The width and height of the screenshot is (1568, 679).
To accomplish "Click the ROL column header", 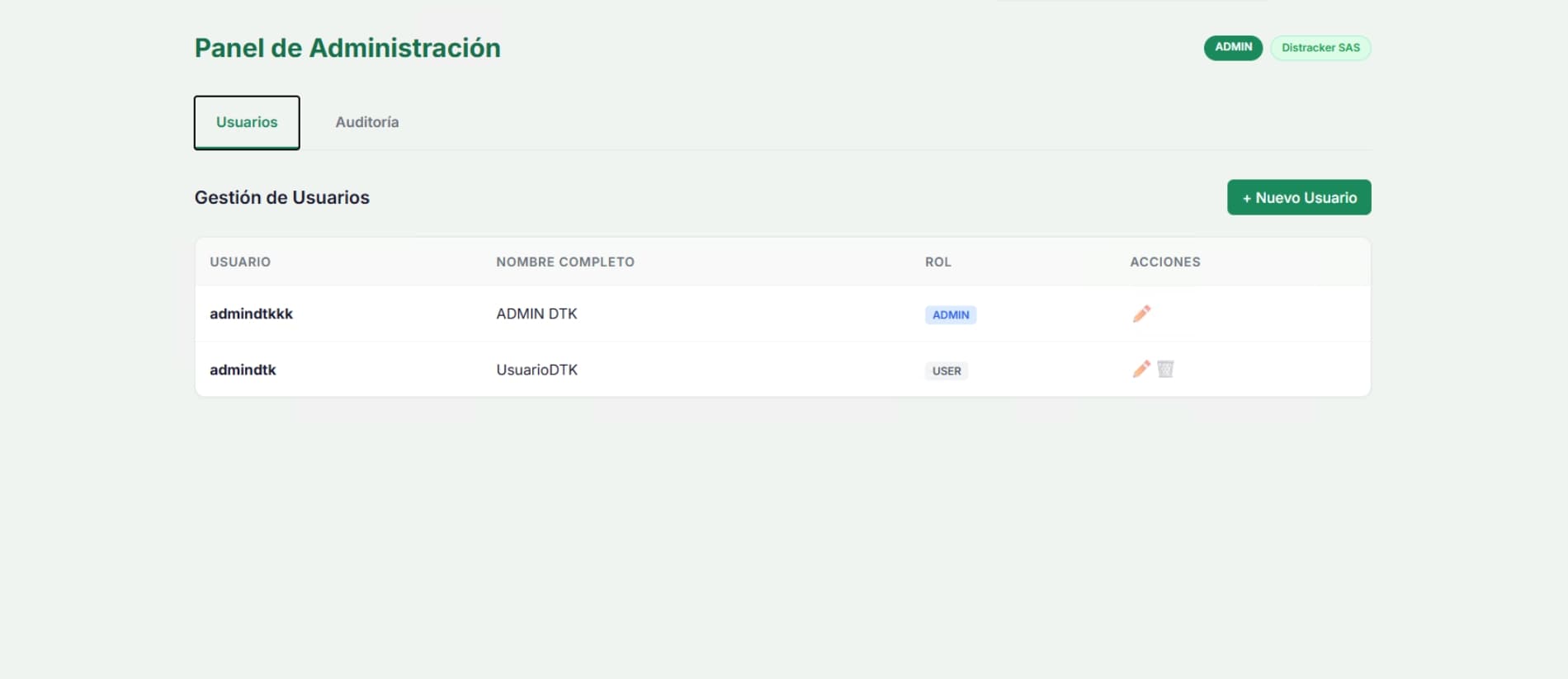I will point(938,262).
